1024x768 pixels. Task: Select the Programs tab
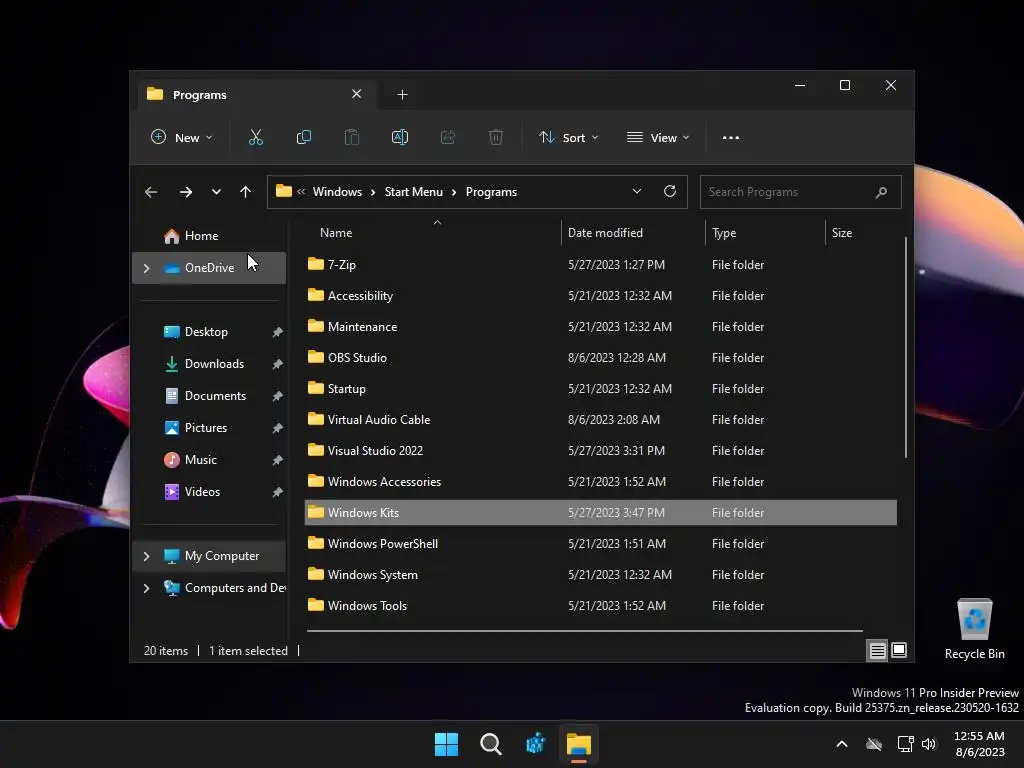tap(255, 95)
